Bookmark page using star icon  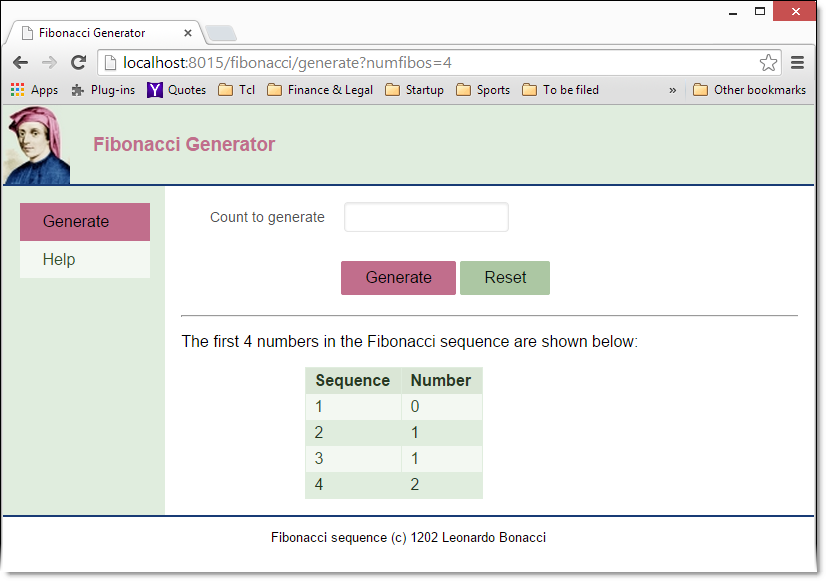[768, 63]
